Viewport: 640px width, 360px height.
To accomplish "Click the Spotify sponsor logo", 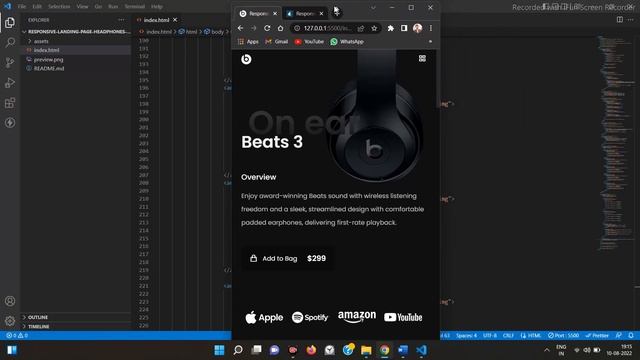I will click(310, 317).
